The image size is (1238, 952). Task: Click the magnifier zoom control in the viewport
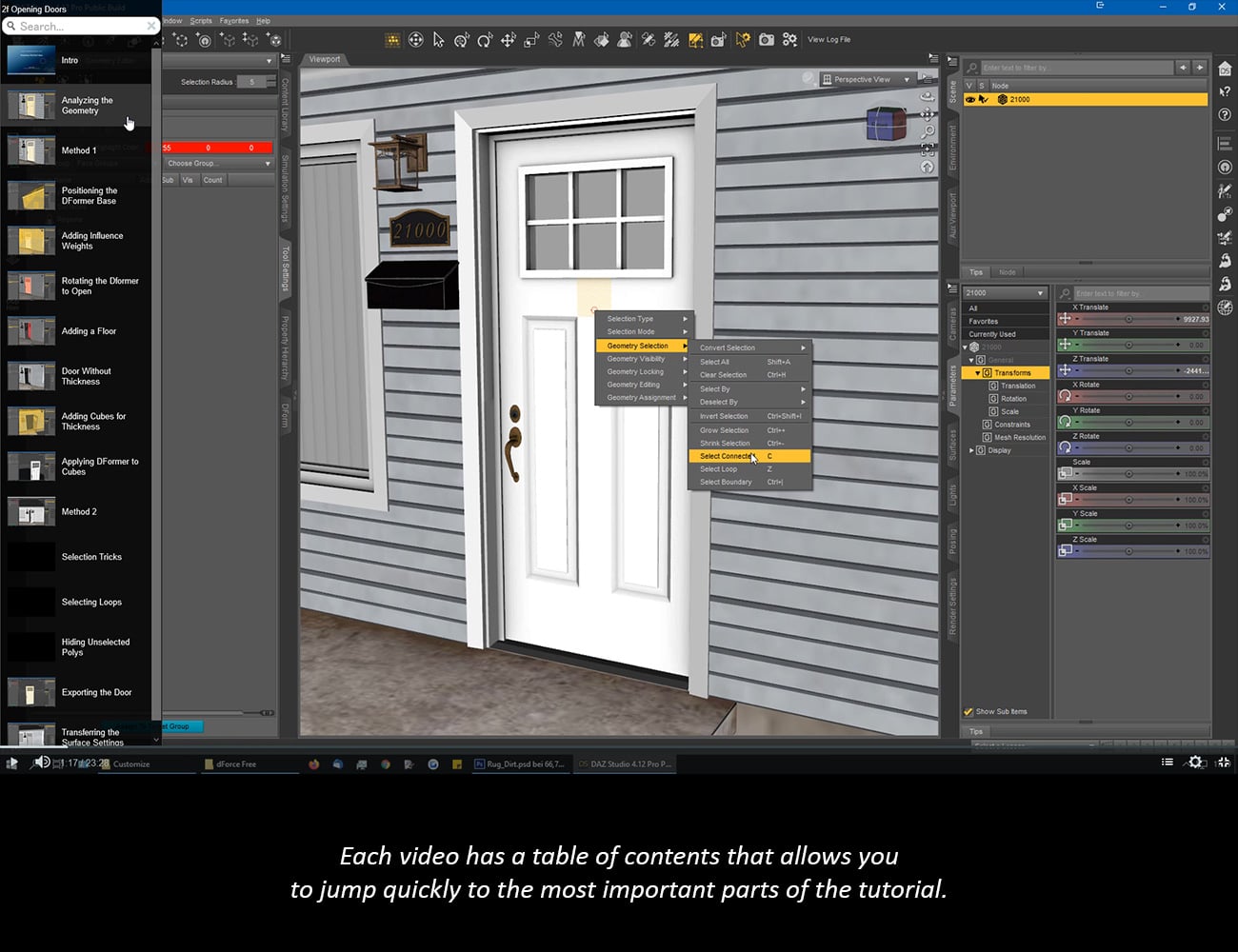point(928,130)
